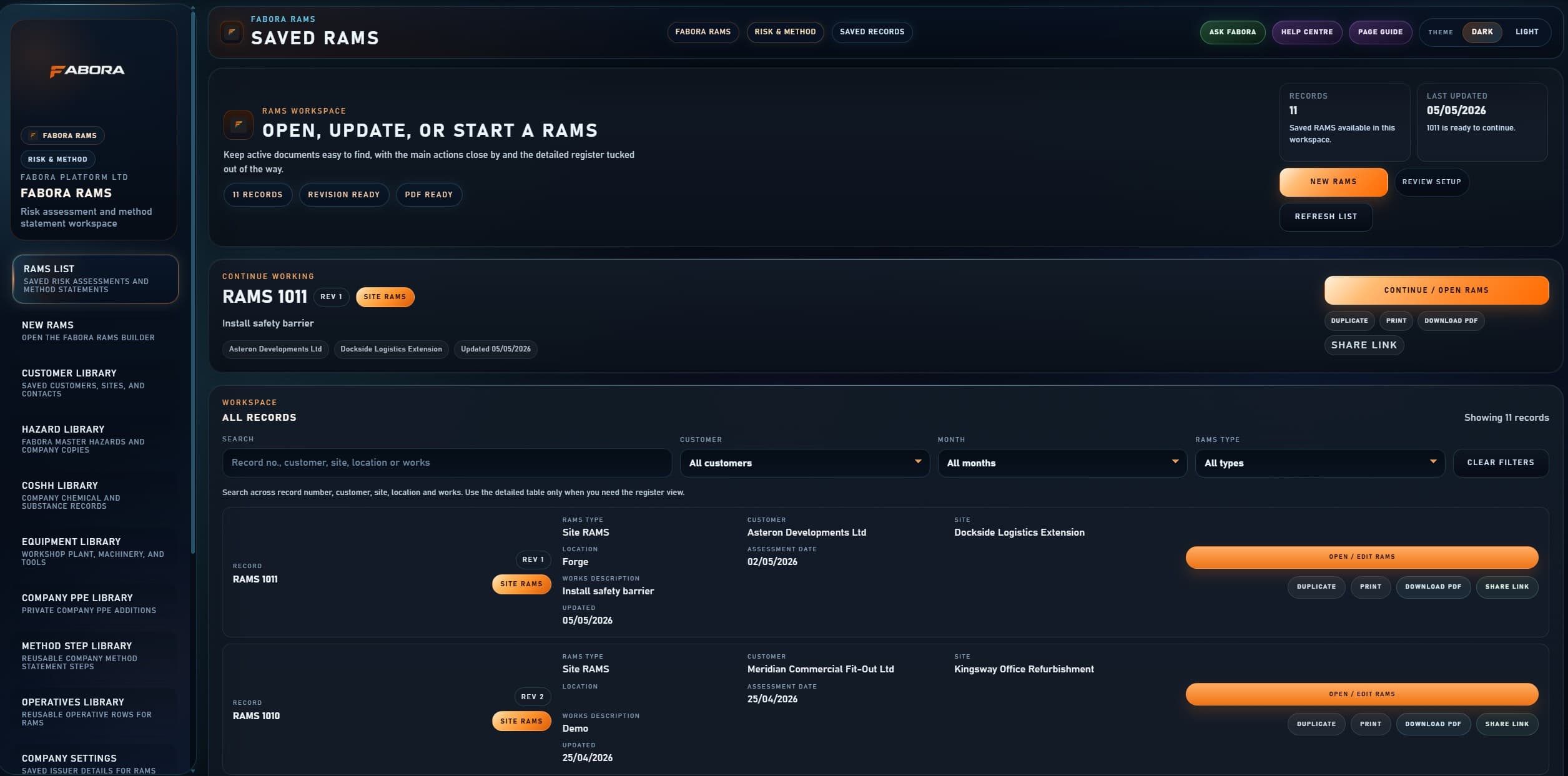Switch theme to Light
Viewport: 1568px width, 776px height.
coord(1527,32)
